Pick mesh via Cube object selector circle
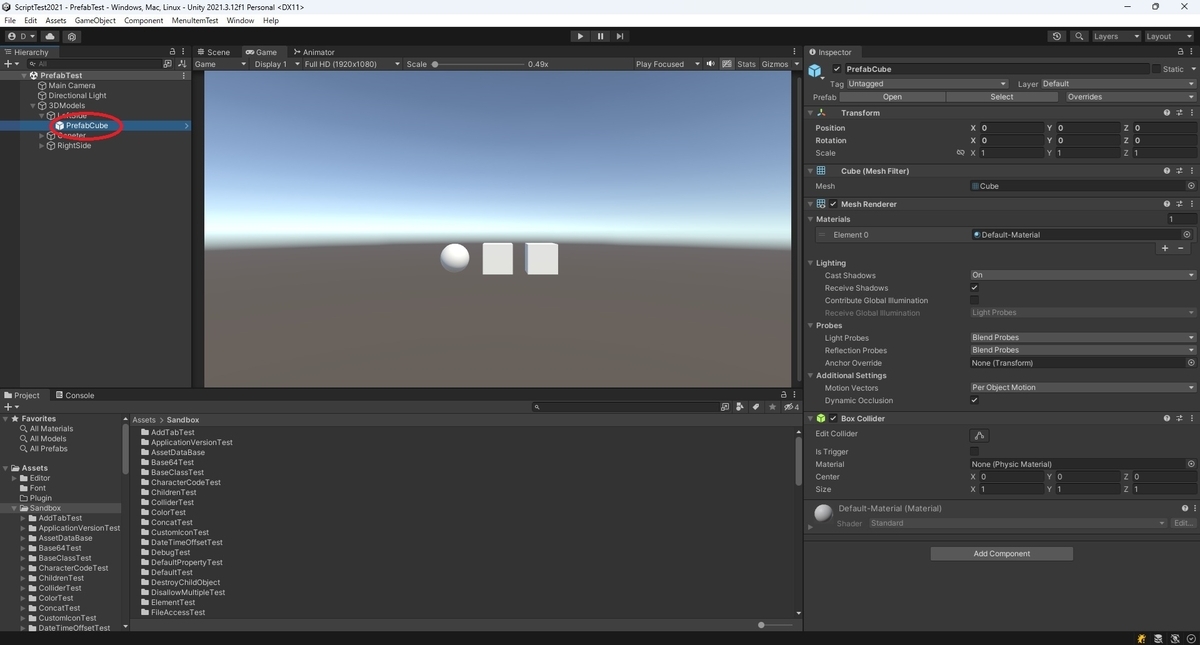The height and width of the screenshot is (645, 1200). click(1191, 186)
